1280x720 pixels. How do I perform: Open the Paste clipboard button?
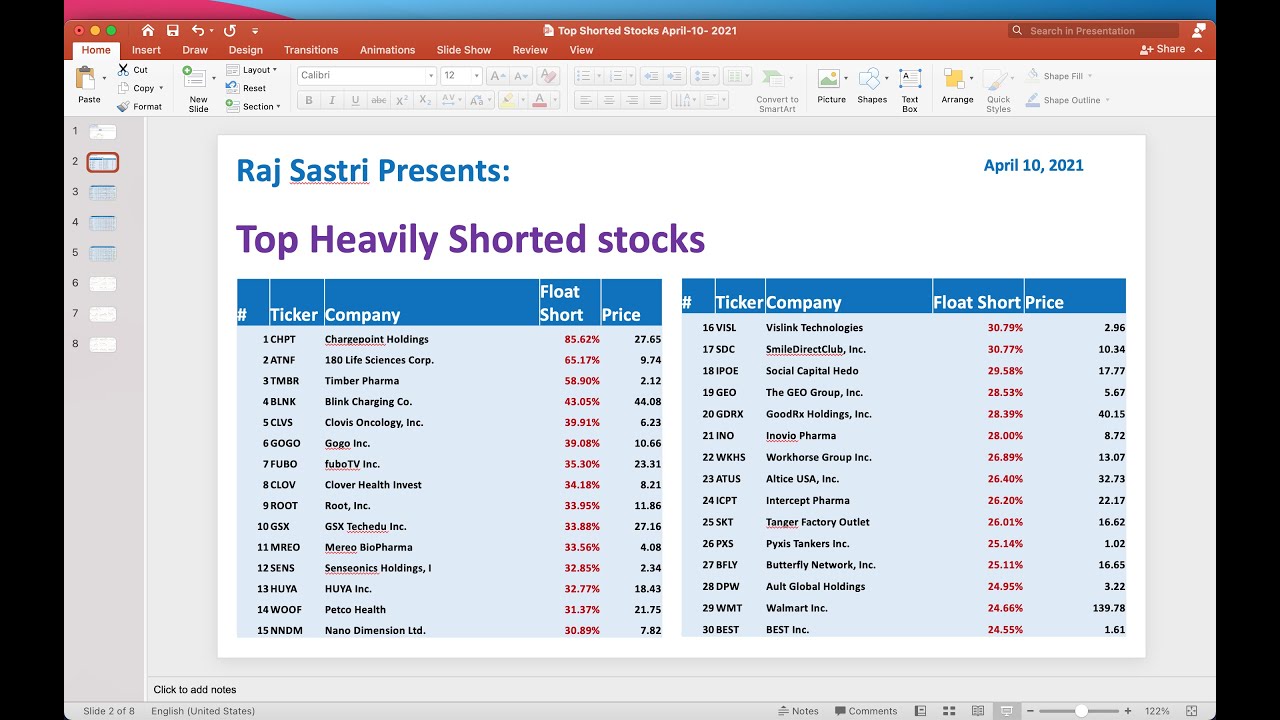click(89, 85)
